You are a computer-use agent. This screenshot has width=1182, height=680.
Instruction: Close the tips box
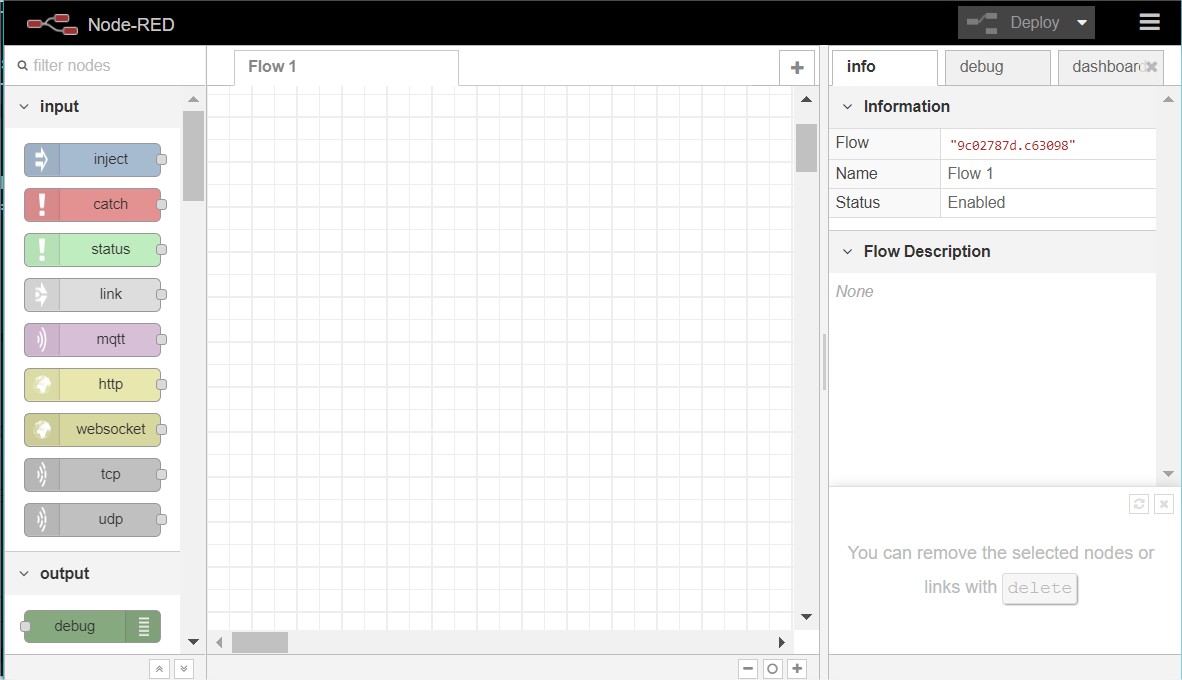point(1164,504)
